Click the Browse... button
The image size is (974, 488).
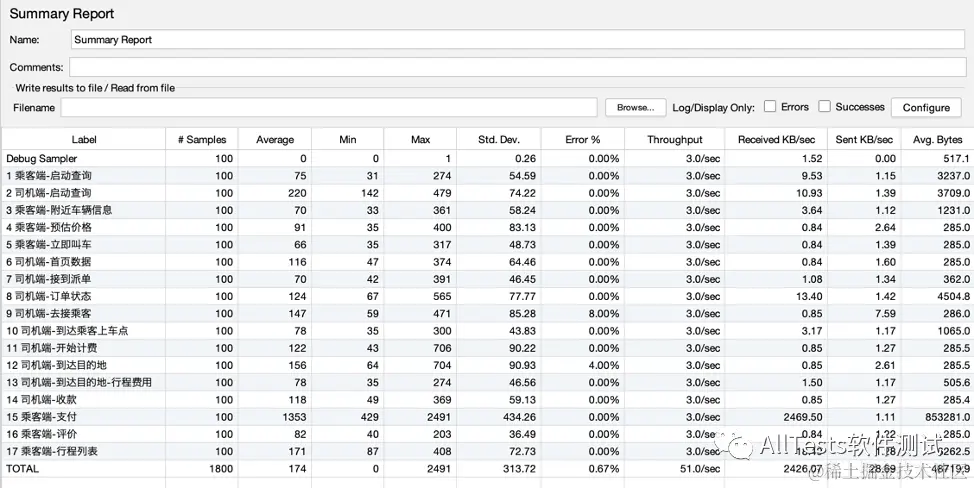click(x=635, y=107)
